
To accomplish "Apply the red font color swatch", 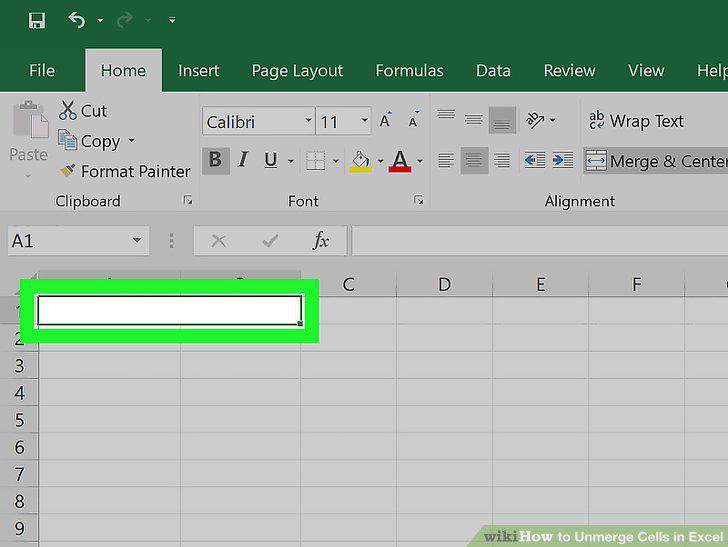I will pos(400,161).
